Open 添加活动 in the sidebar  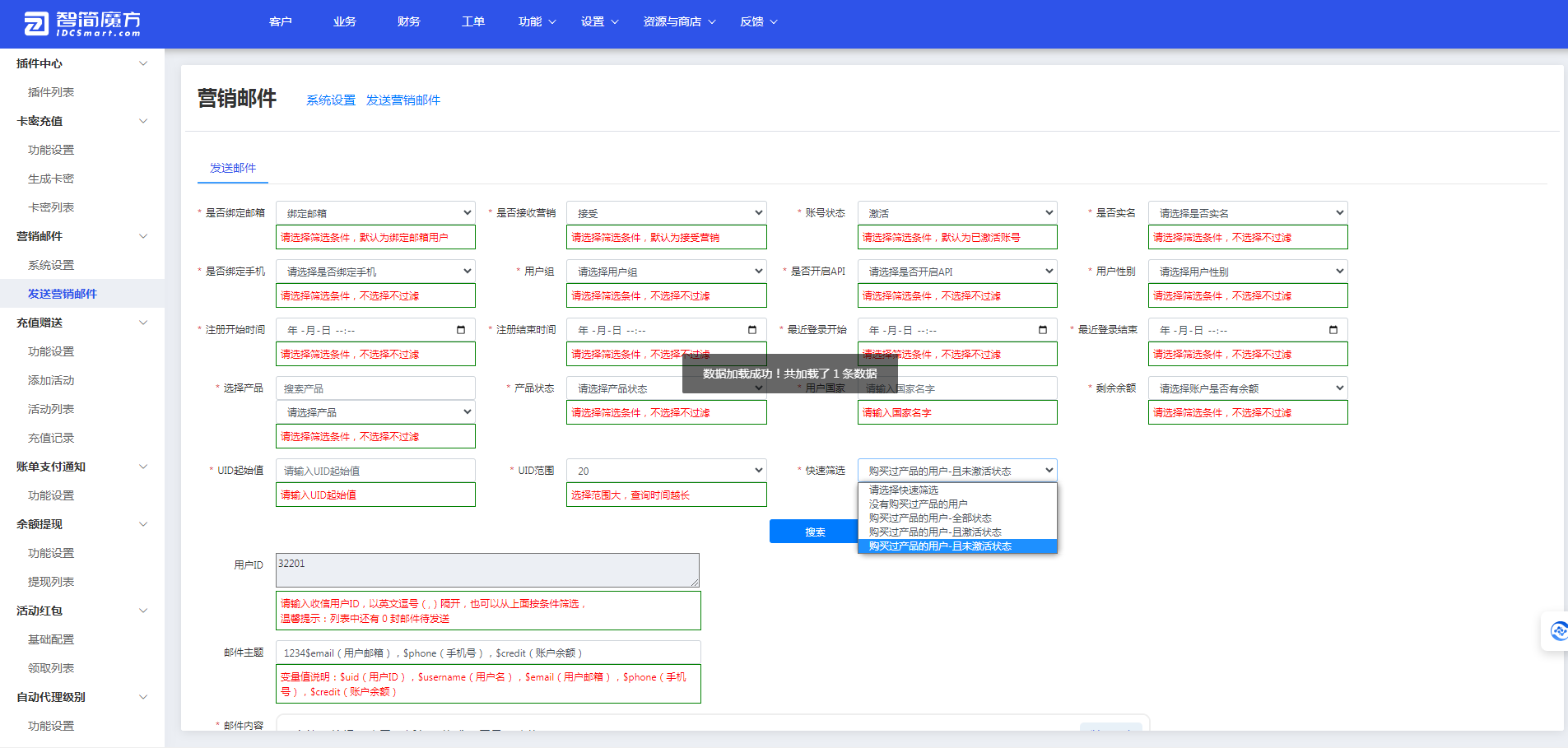coord(51,380)
